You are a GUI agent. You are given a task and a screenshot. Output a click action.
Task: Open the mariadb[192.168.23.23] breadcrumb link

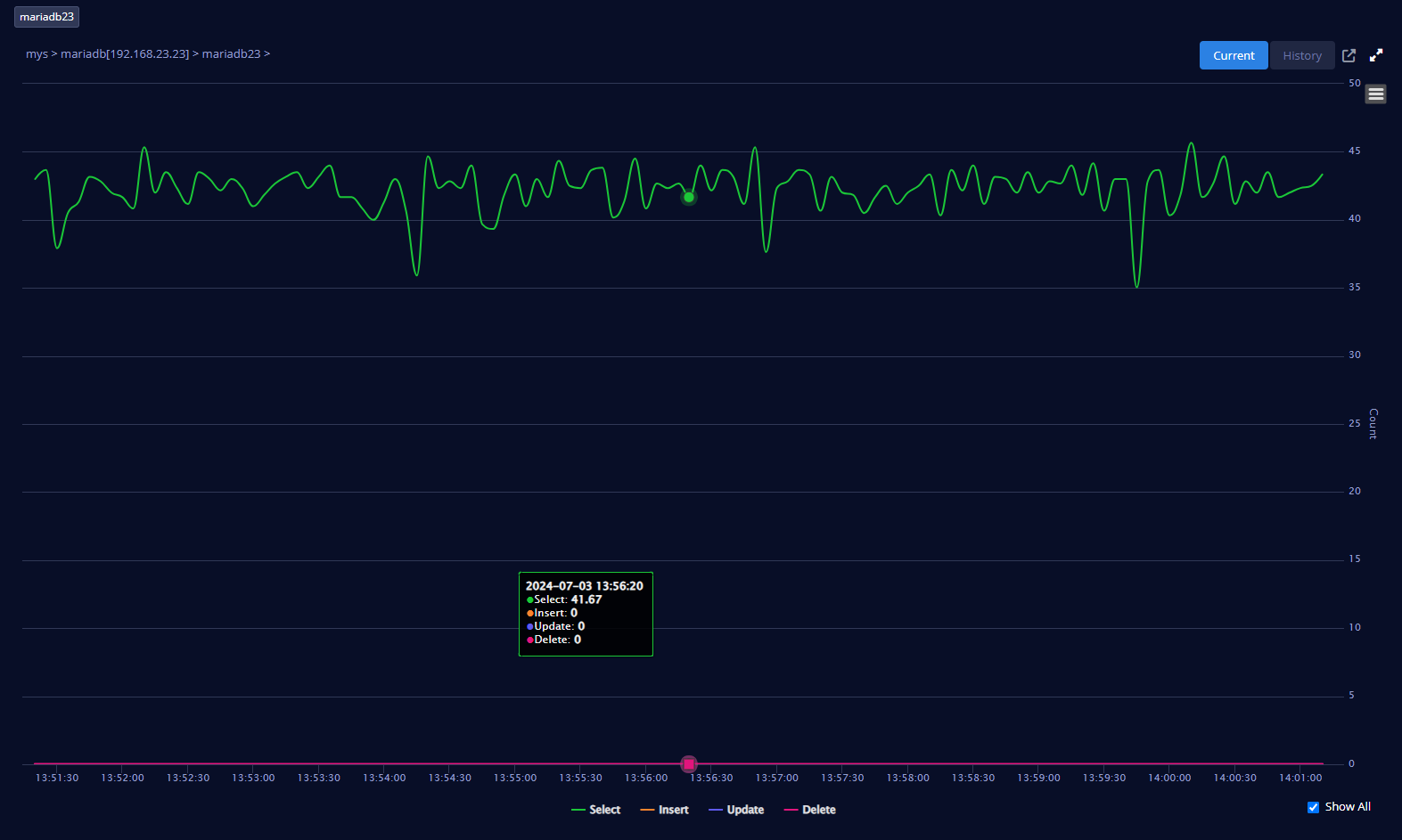point(125,54)
